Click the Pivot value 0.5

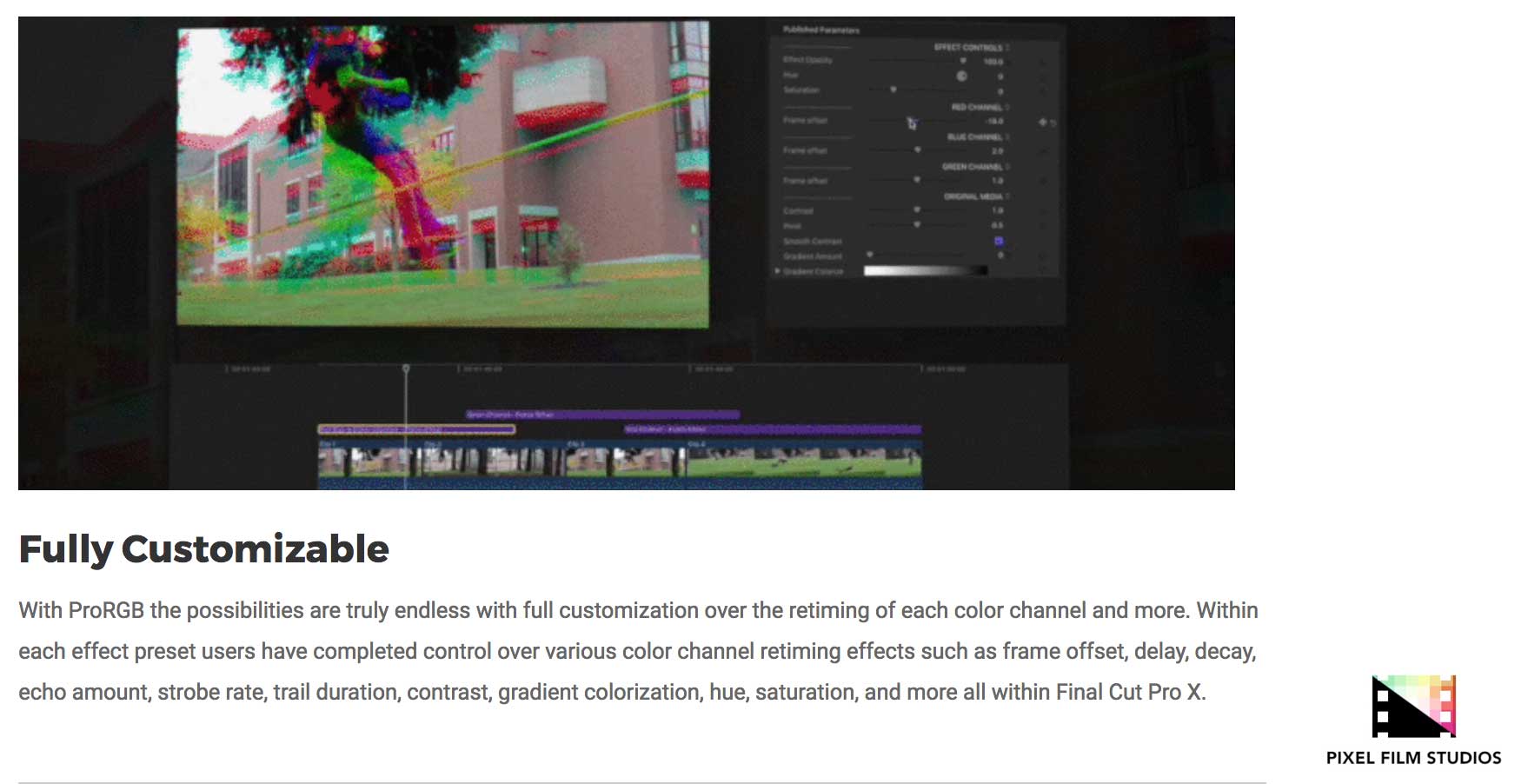point(998,225)
